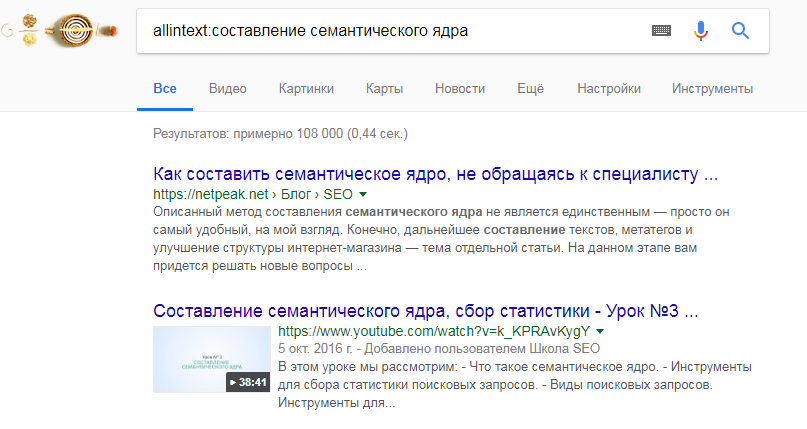Click the 38:41 video duration badge
Screen dimensions: 807x429
[x=248, y=382]
